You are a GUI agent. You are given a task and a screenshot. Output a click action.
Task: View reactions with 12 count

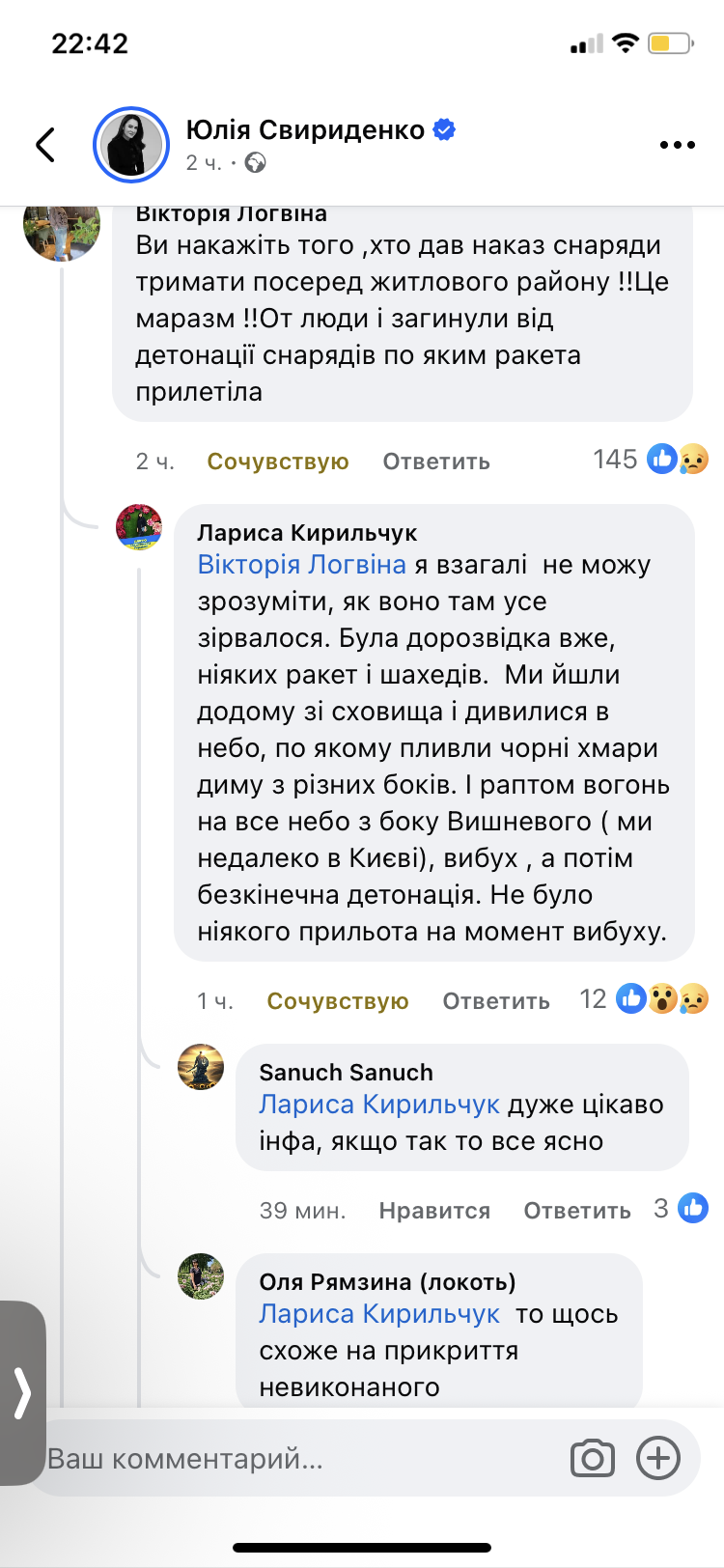644,998
